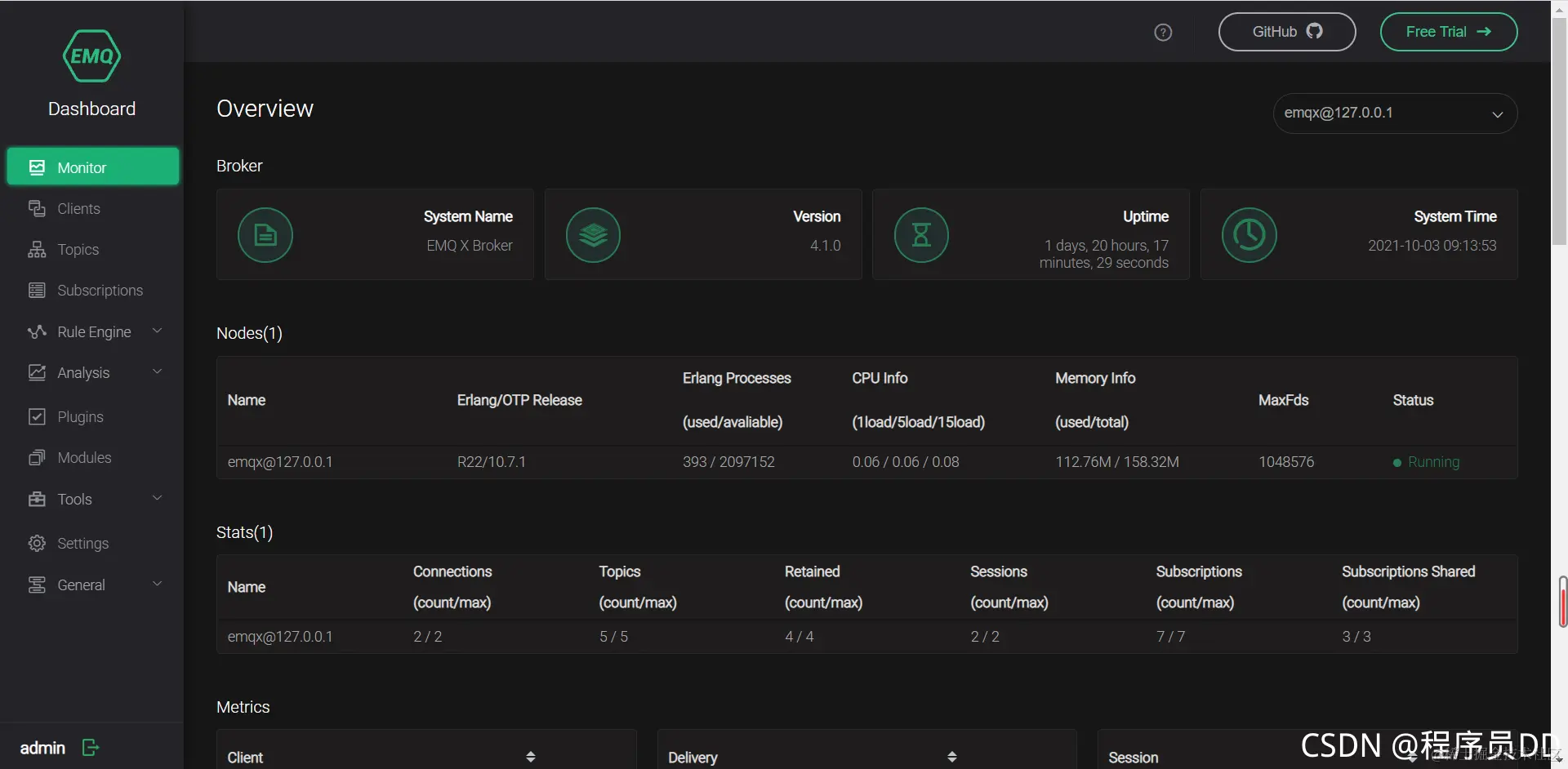
Task: Click the Version layers icon
Action: click(593, 235)
